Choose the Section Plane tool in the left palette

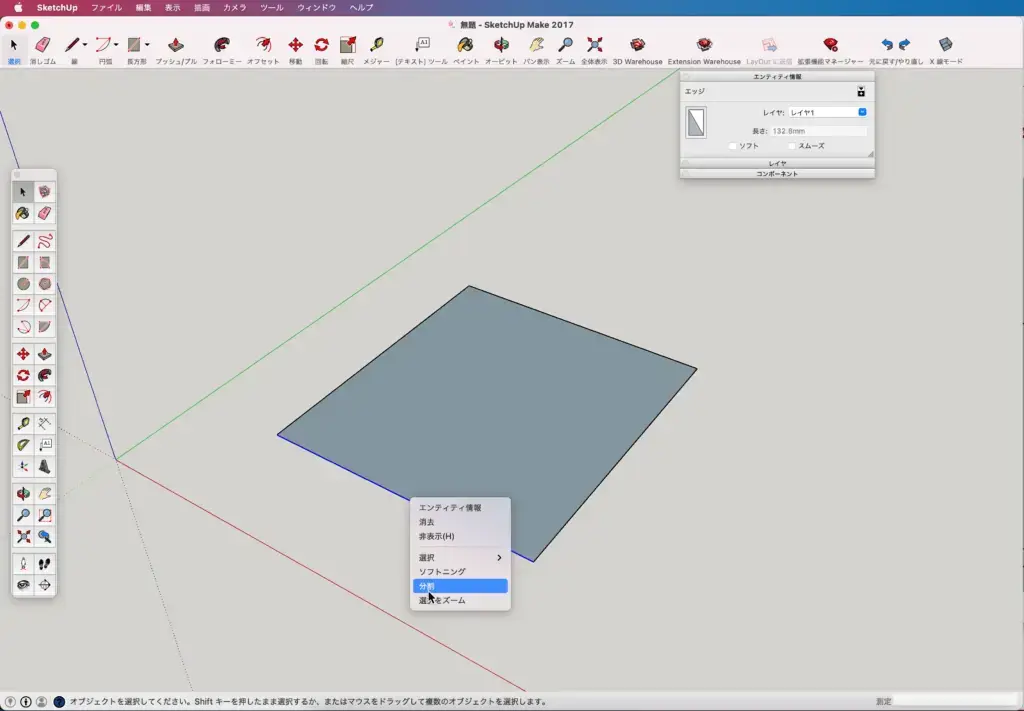coord(44,585)
